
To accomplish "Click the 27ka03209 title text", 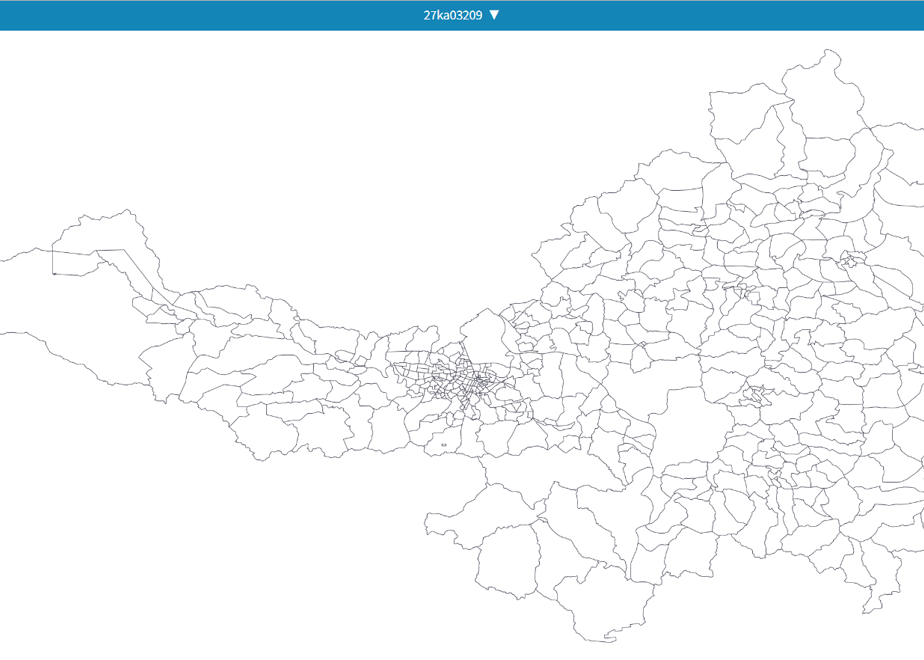I will [453, 15].
